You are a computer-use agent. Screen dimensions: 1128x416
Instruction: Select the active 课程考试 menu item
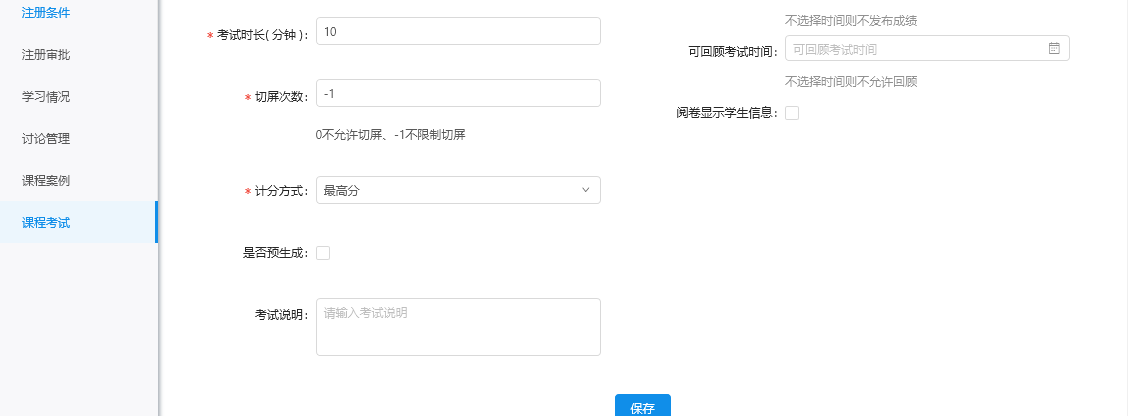click(x=46, y=223)
